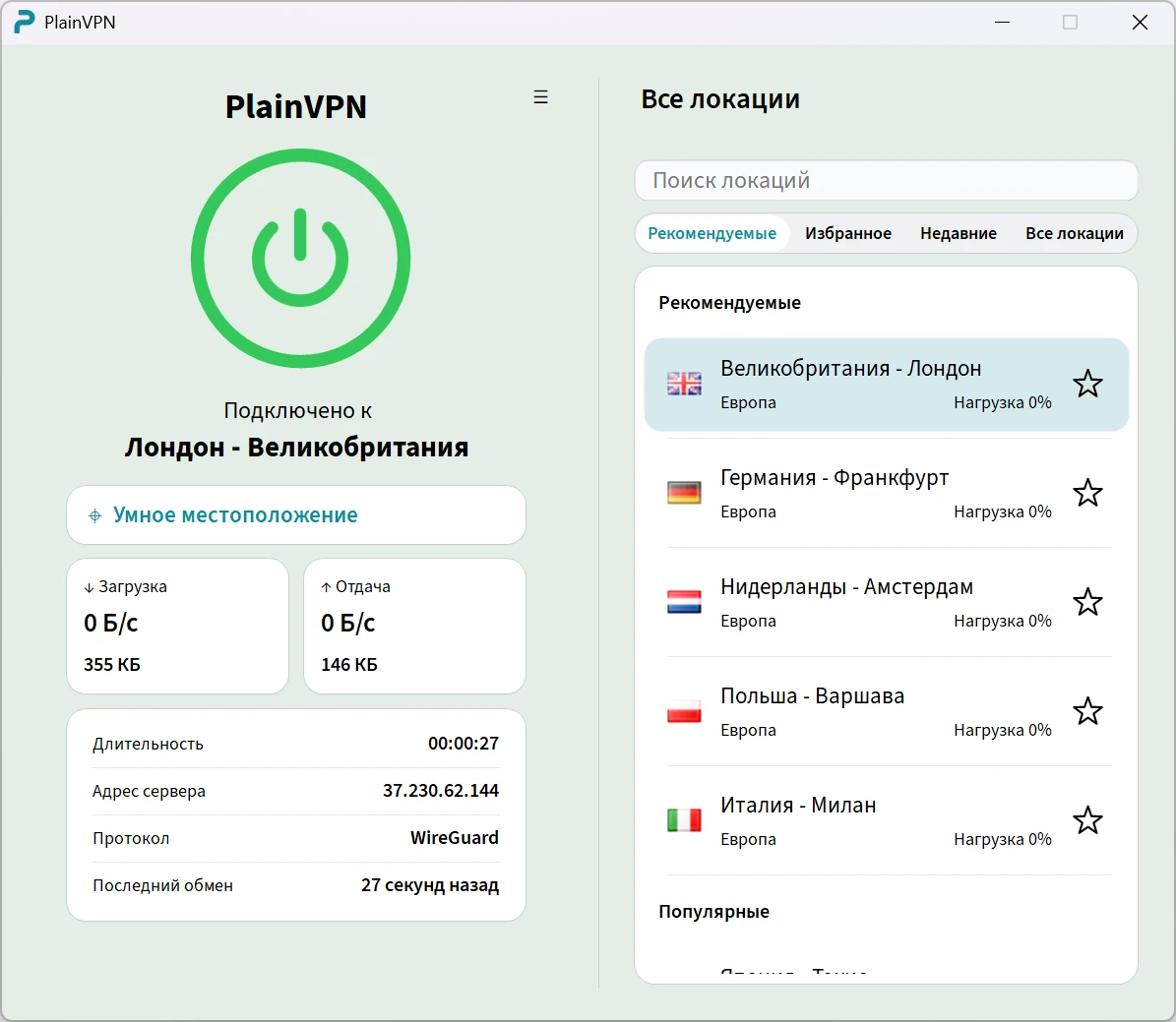Viewport: 1176px width, 1022px height.
Task: Favorite Великобритания - Лондон with its star
Action: pyautogui.click(x=1087, y=384)
